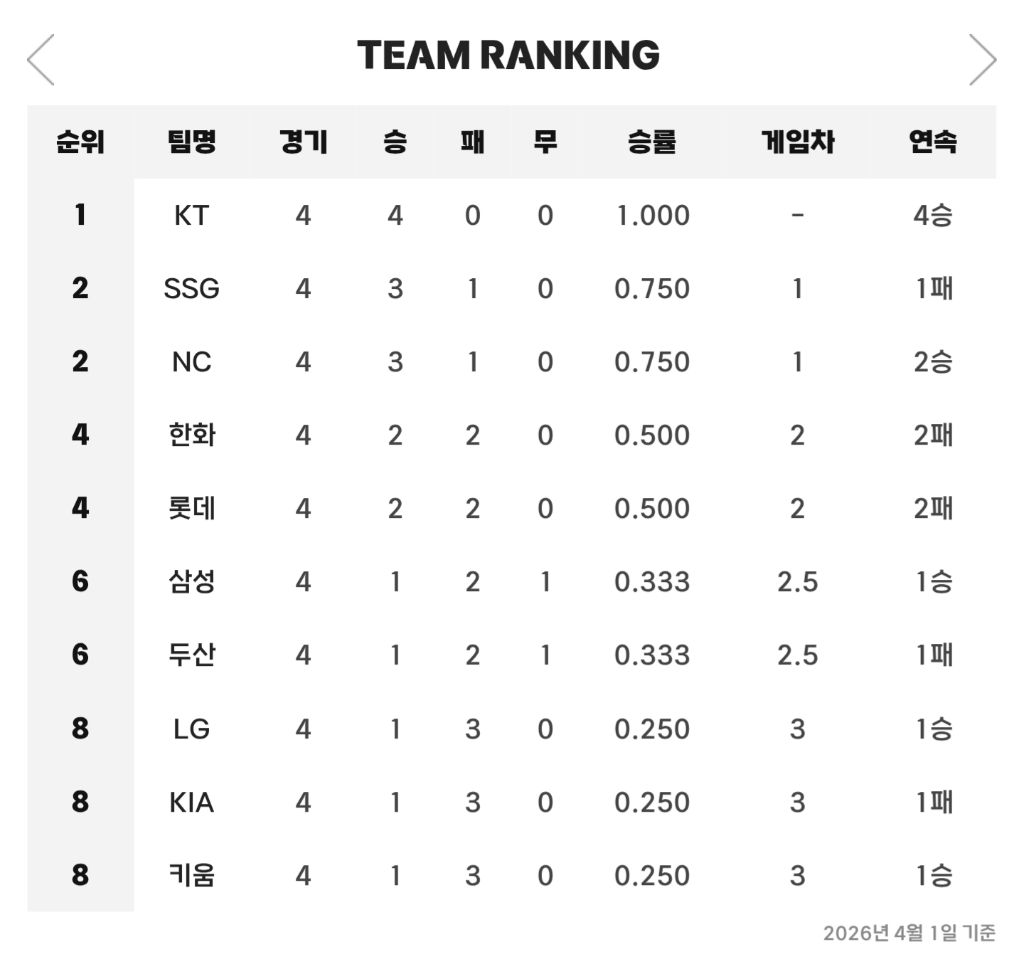Click the 두산 team name
Image resolution: width=1024 pixels, height=969 pixels.
tap(191, 655)
